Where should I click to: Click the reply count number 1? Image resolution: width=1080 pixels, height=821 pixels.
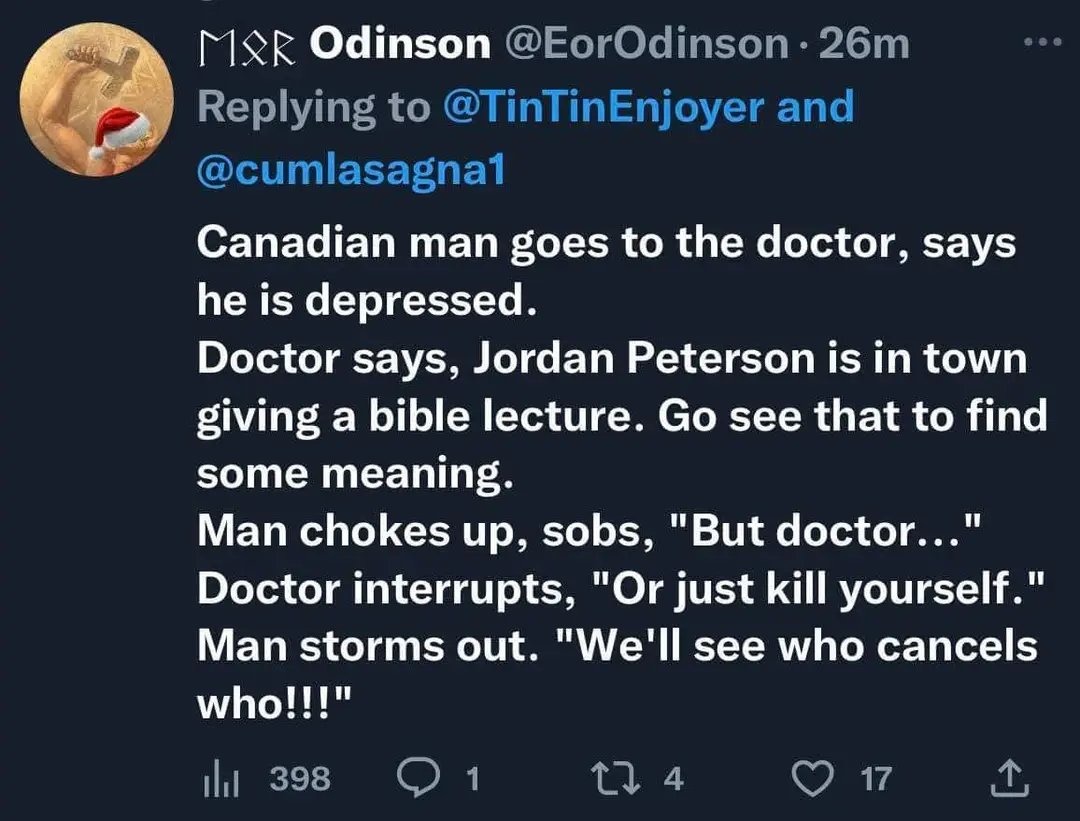tap(474, 778)
